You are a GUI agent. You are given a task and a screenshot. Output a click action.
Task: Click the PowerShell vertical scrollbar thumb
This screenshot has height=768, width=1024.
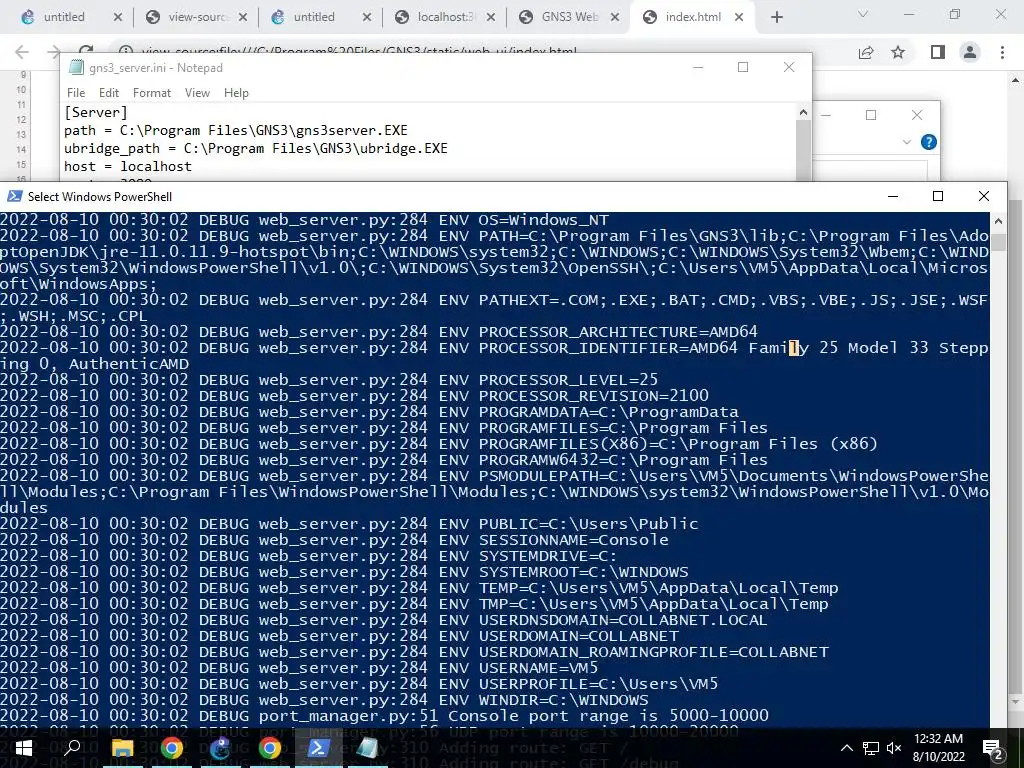(x=999, y=242)
